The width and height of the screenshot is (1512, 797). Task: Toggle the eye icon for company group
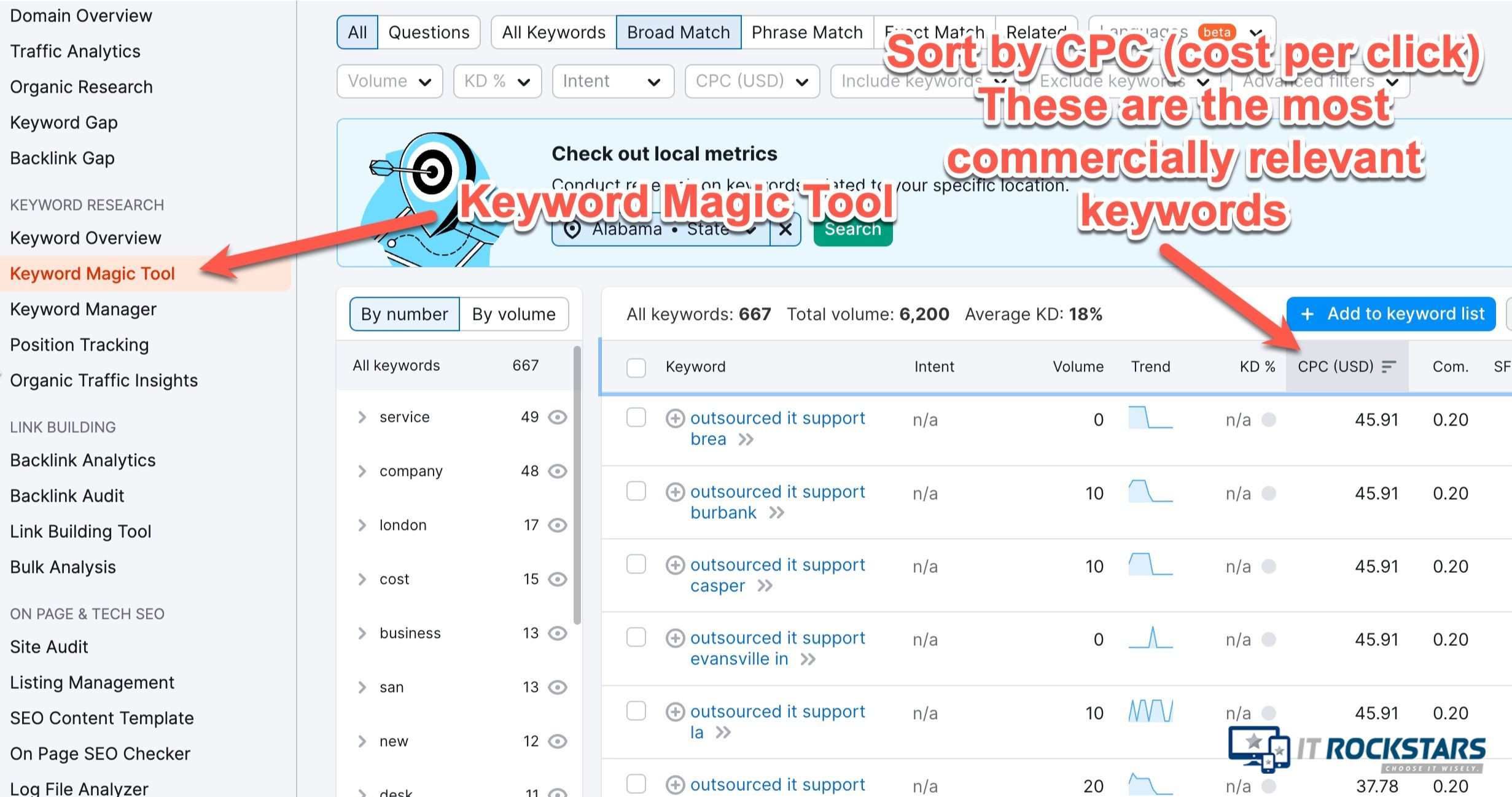[x=558, y=472]
